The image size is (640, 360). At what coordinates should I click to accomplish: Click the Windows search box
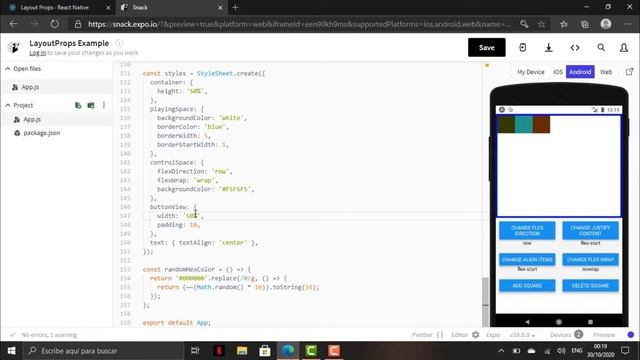(104, 351)
